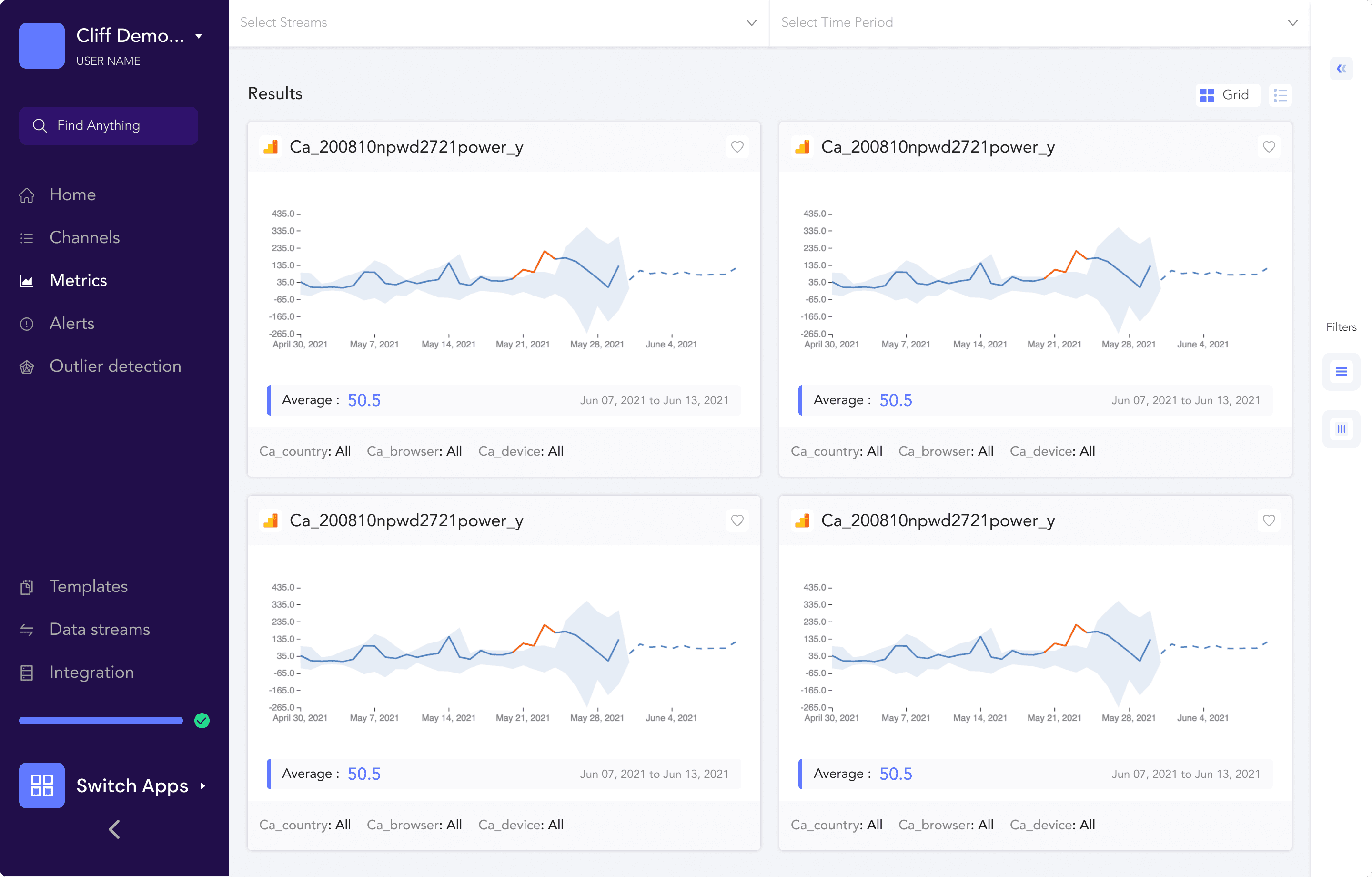Open the horizontal lines filter icon
The image size is (1372, 877).
[1341, 372]
